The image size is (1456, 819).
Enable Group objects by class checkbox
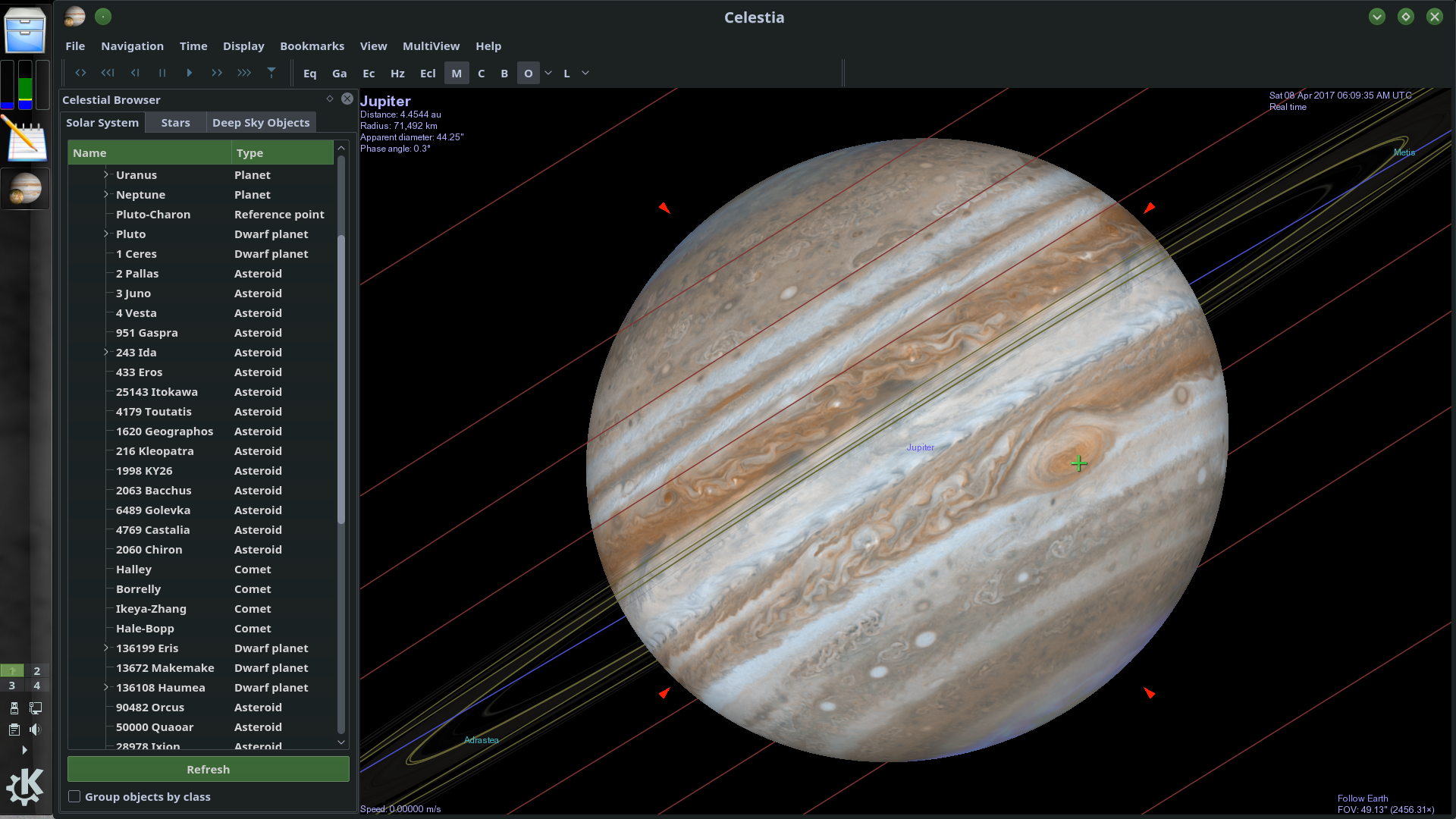pyautogui.click(x=74, y=797)
